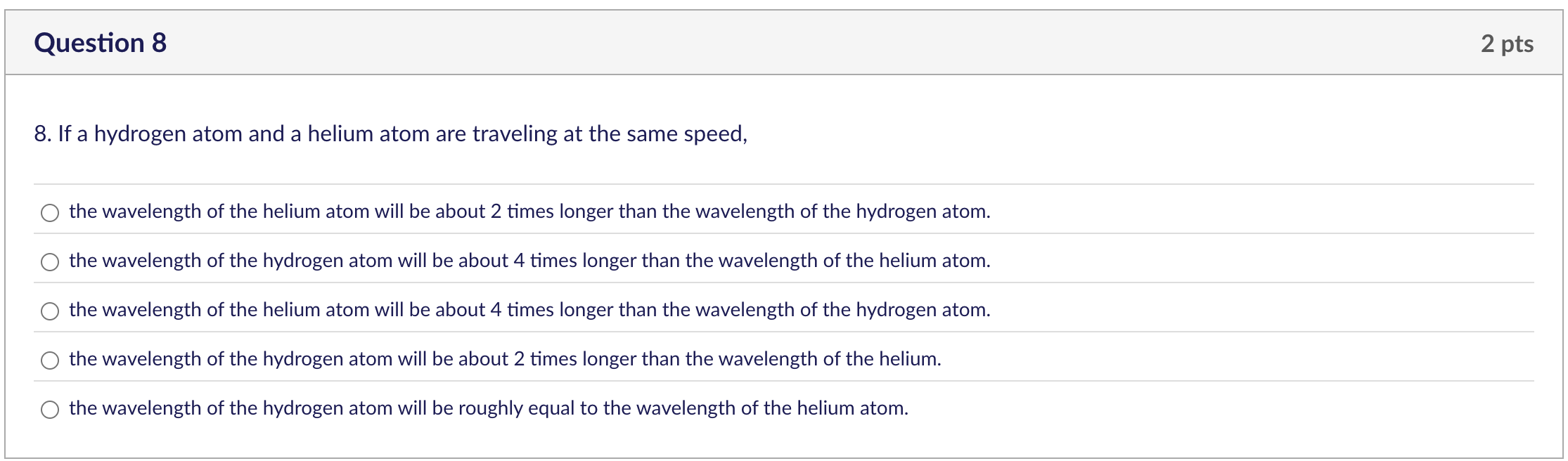Select 'helium wavelength about 4 times longer' option

click(x=49, y=309)
